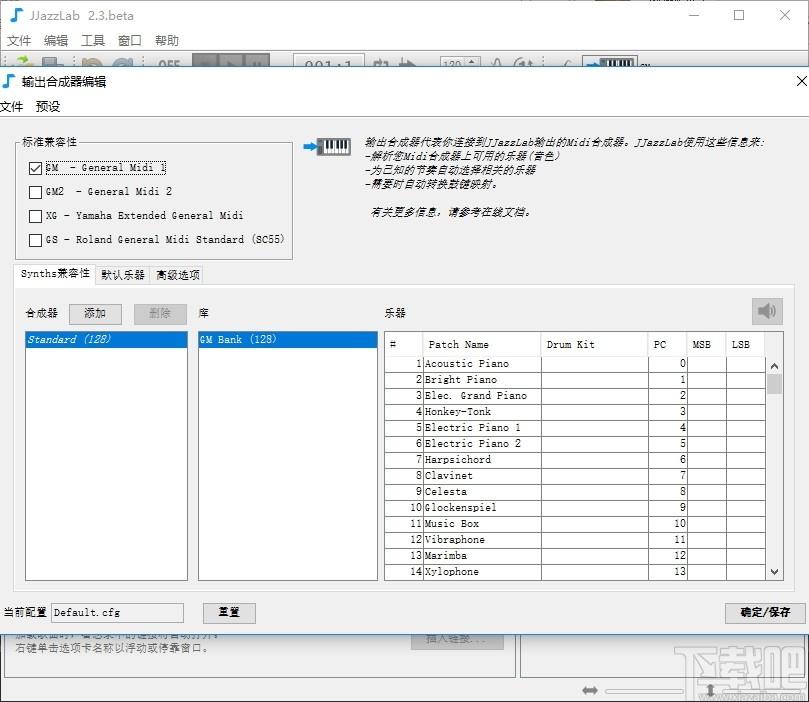
Task: Select the Celesta patch
Action: (575, 492)
